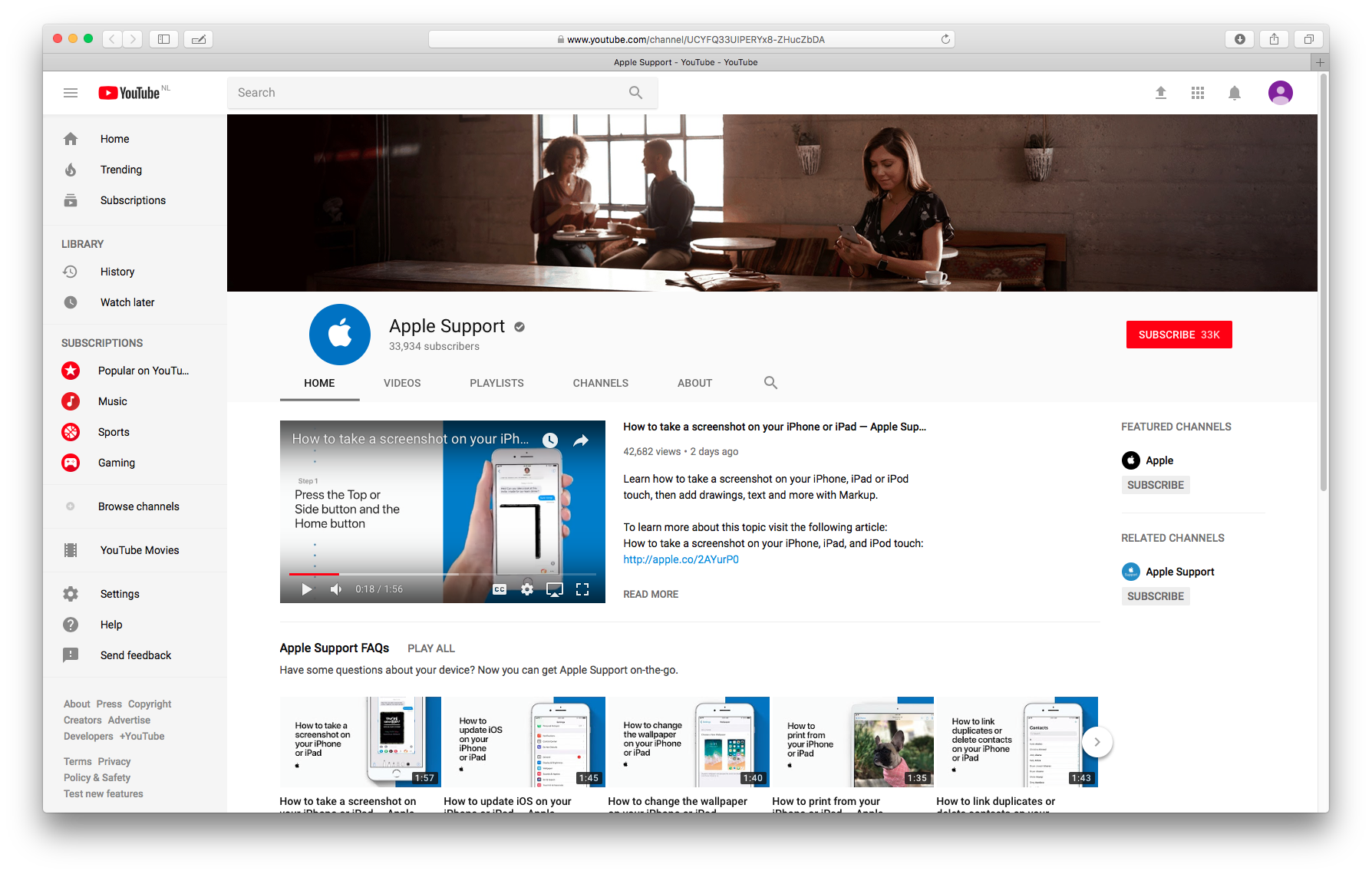Viewport: 1372px width, 874px height.
Task: Toggle closed captions in player
Action: tap(500, 589)
